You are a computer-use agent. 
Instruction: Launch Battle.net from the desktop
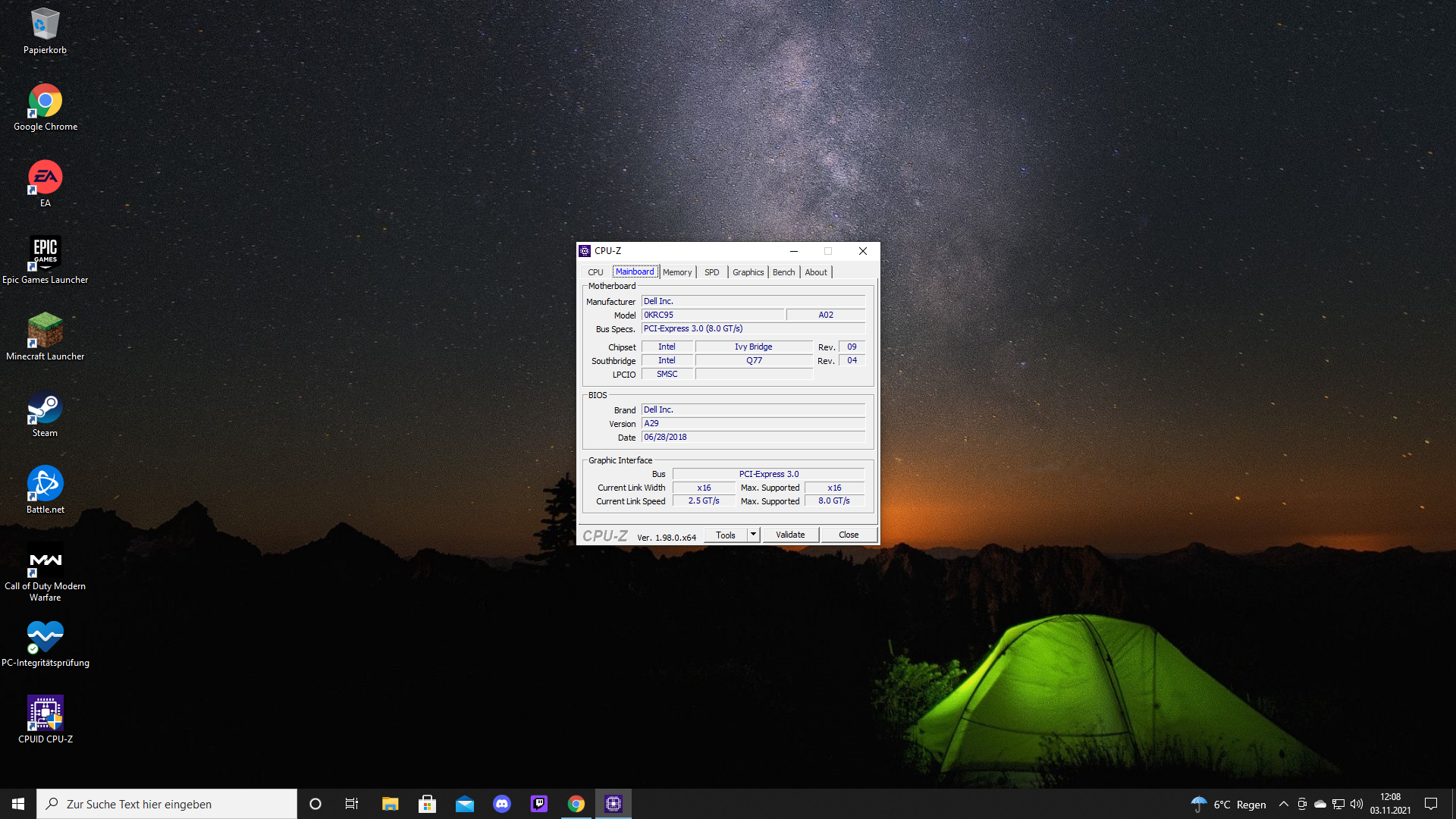click(x=45, y=484)
